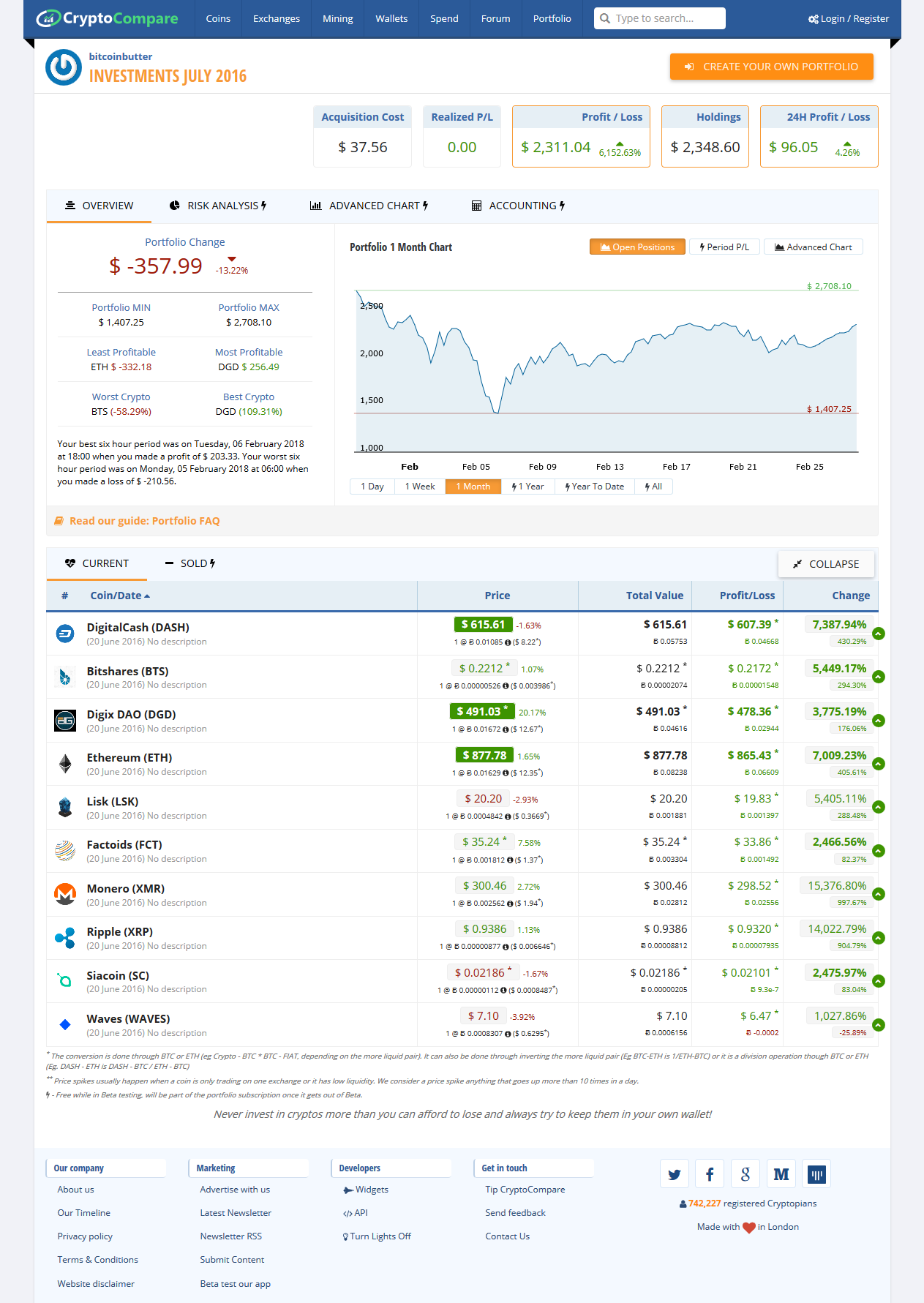Click the DigitalCash (DASH) coin icon

pos(65,634)
